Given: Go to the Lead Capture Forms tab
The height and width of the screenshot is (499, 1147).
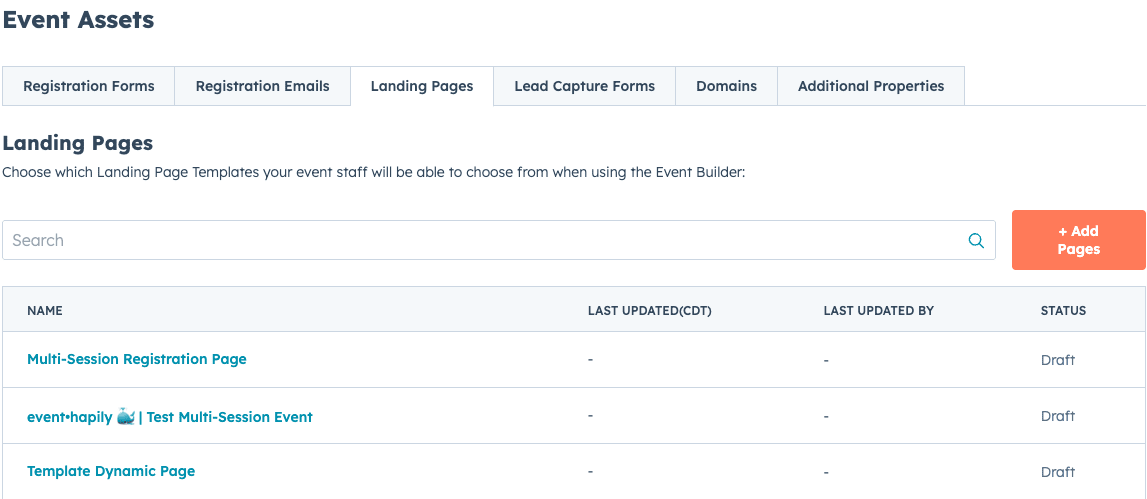Looking at the screenshot, I should pyautogui.click(x=584, y=86).
